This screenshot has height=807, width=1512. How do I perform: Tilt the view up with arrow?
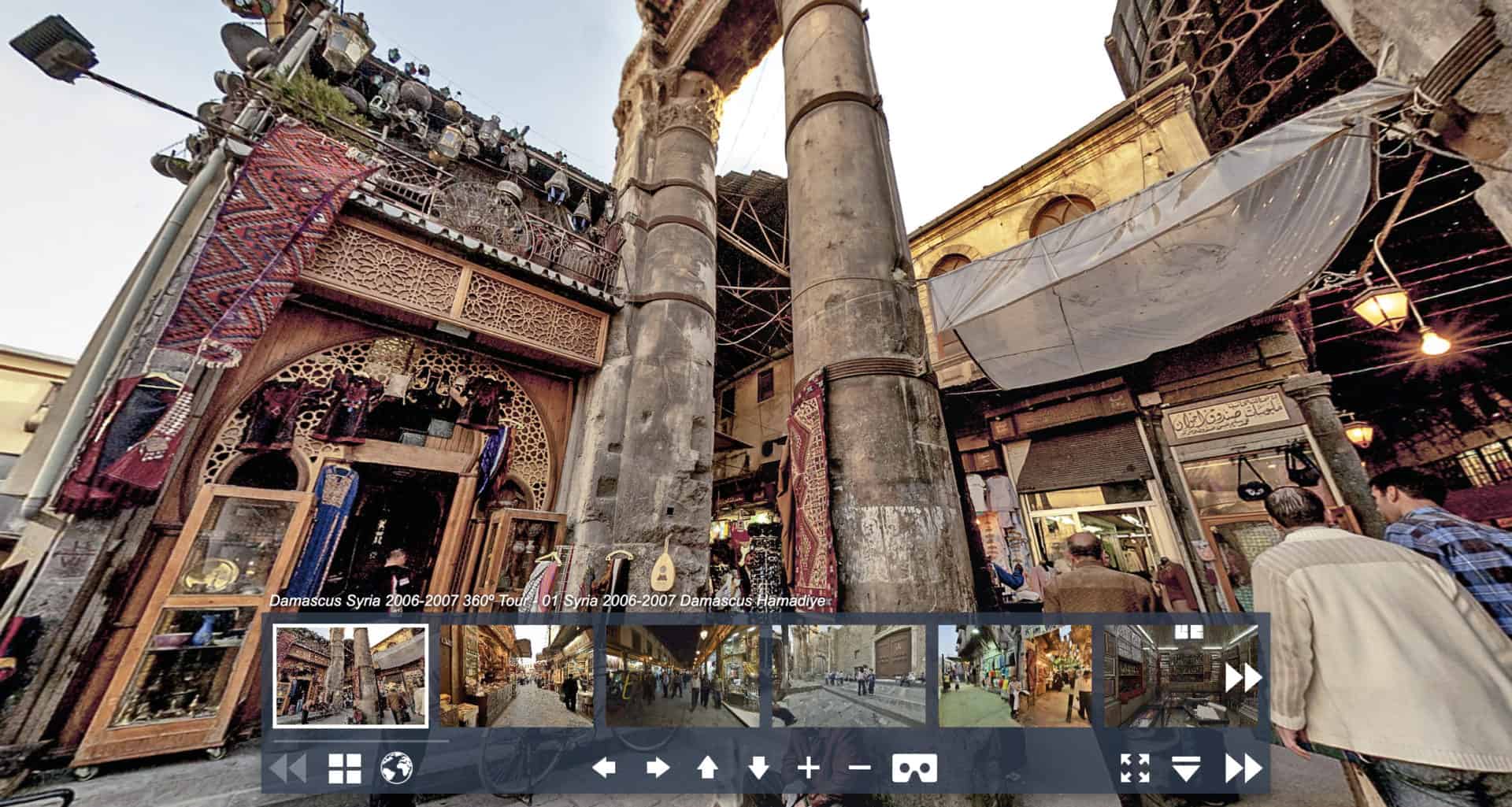(x=708, y=768)
